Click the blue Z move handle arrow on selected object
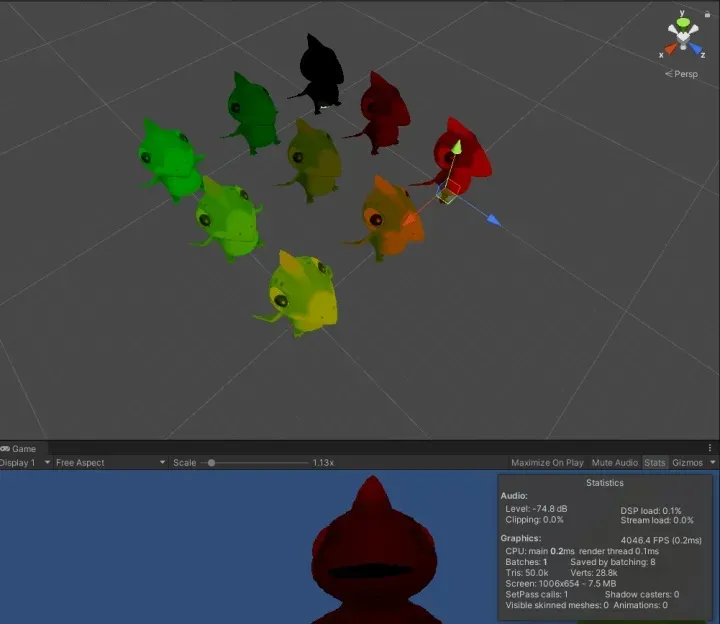Screen dimensions: 720x624 (493, 219)
